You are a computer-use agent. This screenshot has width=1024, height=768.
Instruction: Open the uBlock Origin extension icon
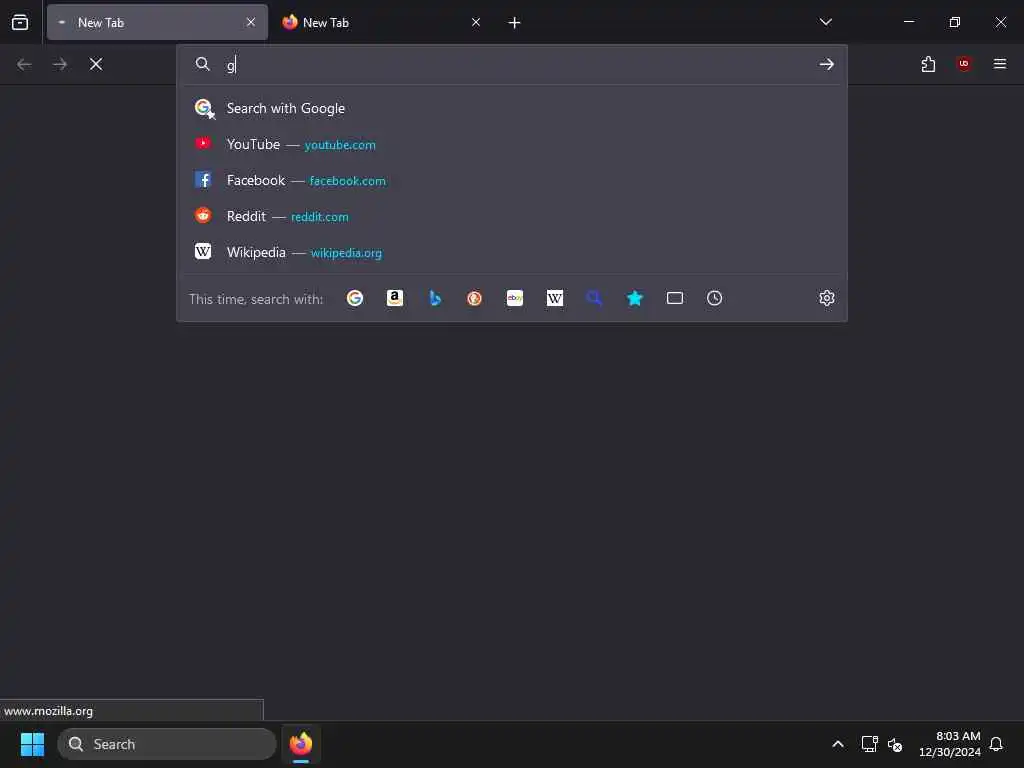pos(964,64)
